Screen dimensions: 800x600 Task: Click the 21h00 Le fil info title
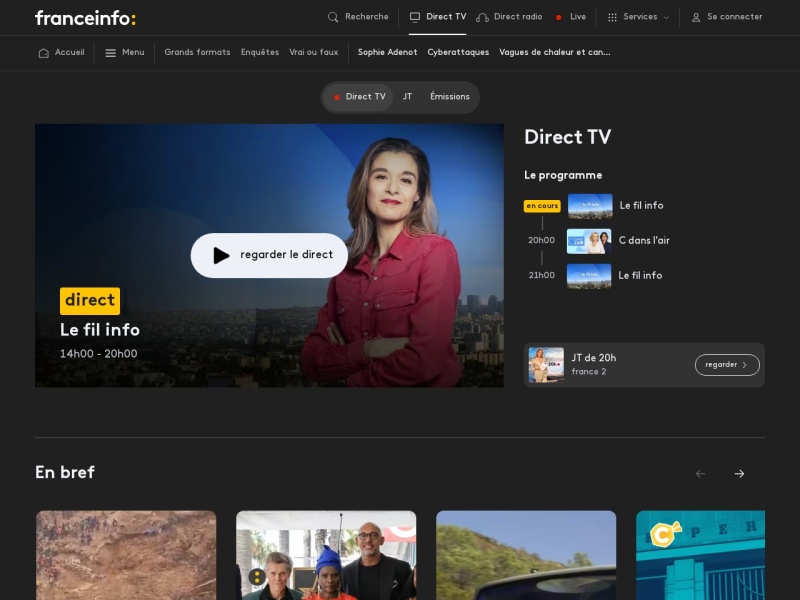click(640, 276)
